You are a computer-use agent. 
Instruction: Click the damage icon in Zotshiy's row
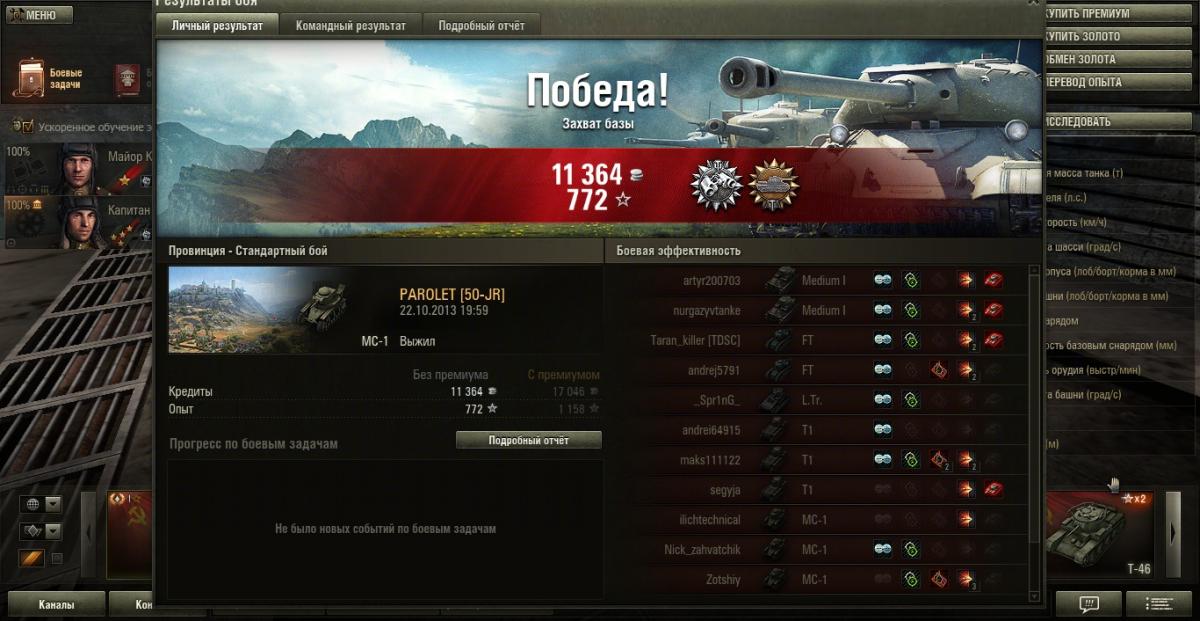pos(966,580)
